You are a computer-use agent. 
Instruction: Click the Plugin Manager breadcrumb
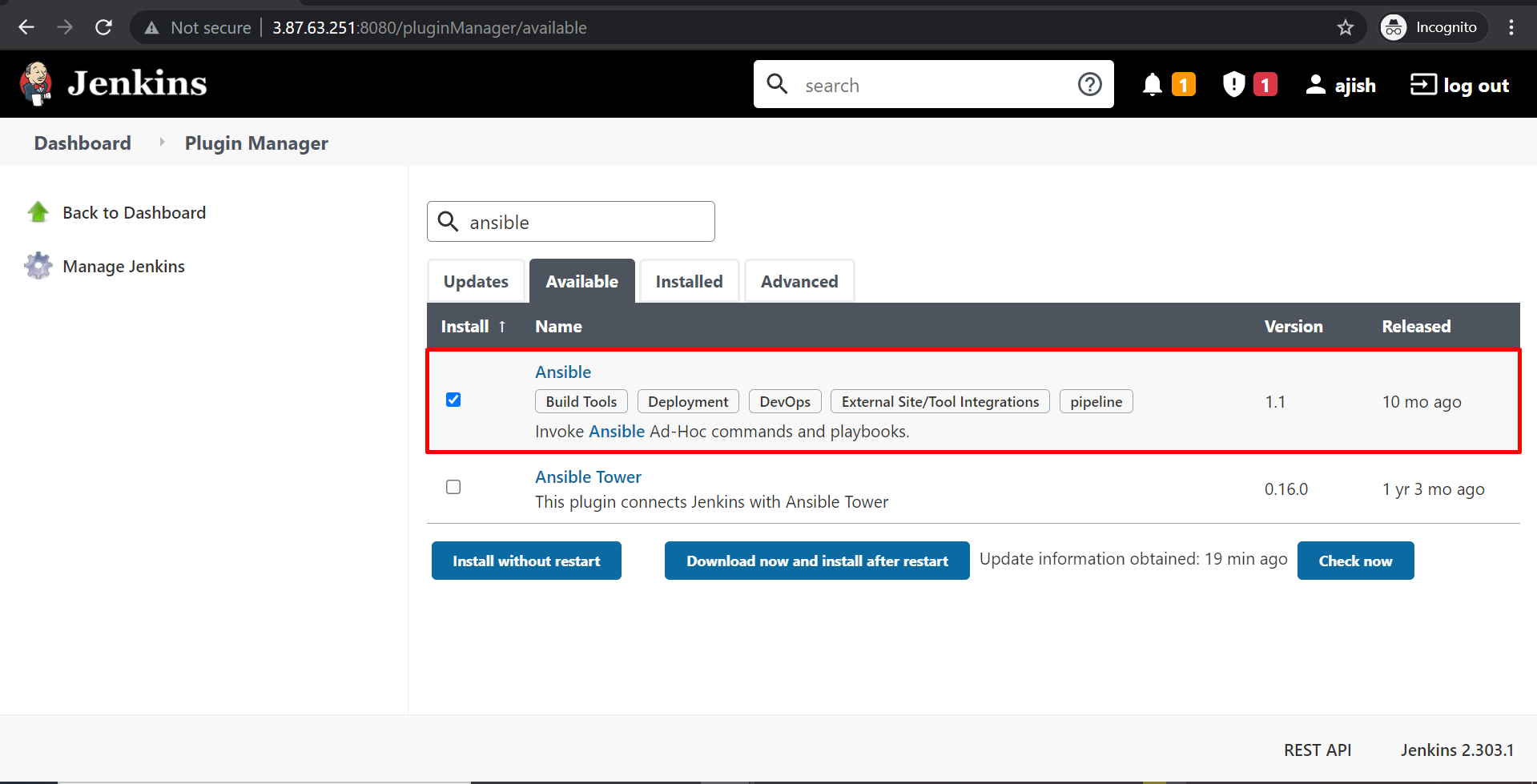pos(256,143)
